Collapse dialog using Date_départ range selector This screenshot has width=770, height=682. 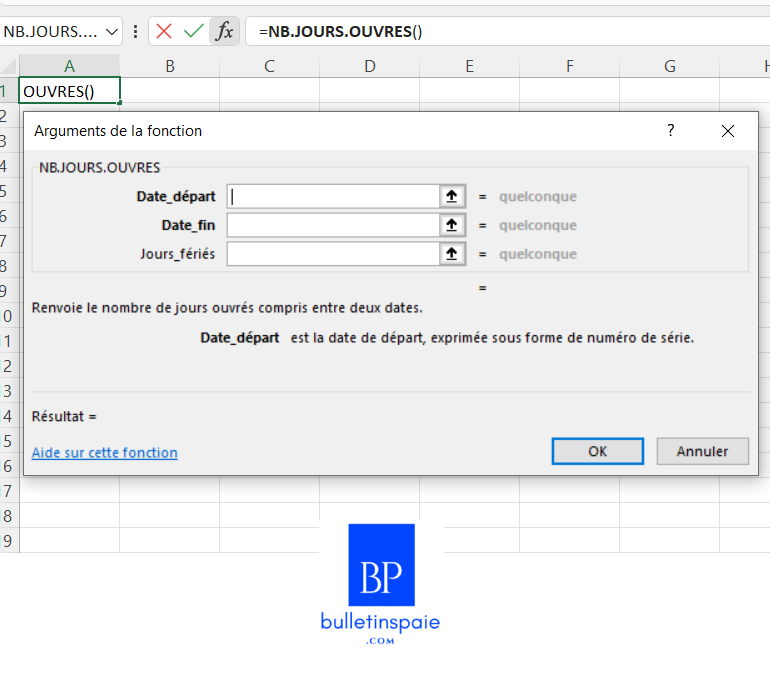[x=452, y=197]
